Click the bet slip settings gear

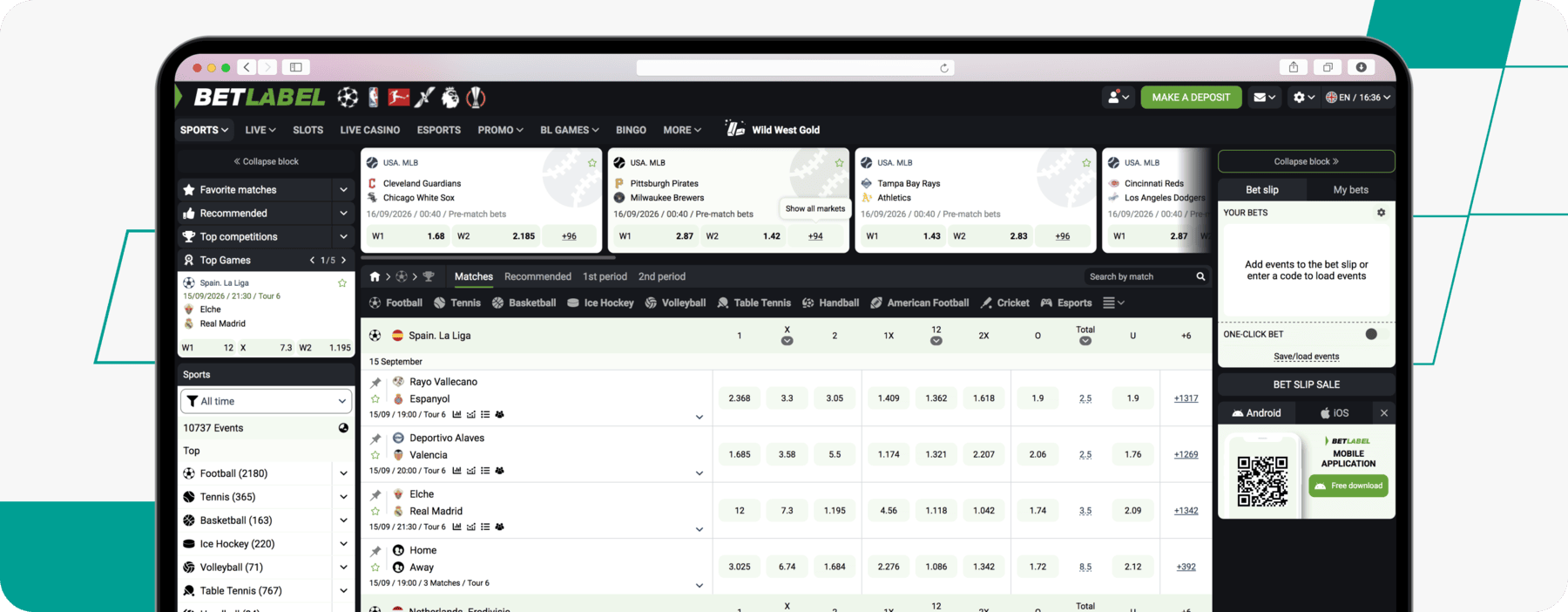coord(1381,213)
